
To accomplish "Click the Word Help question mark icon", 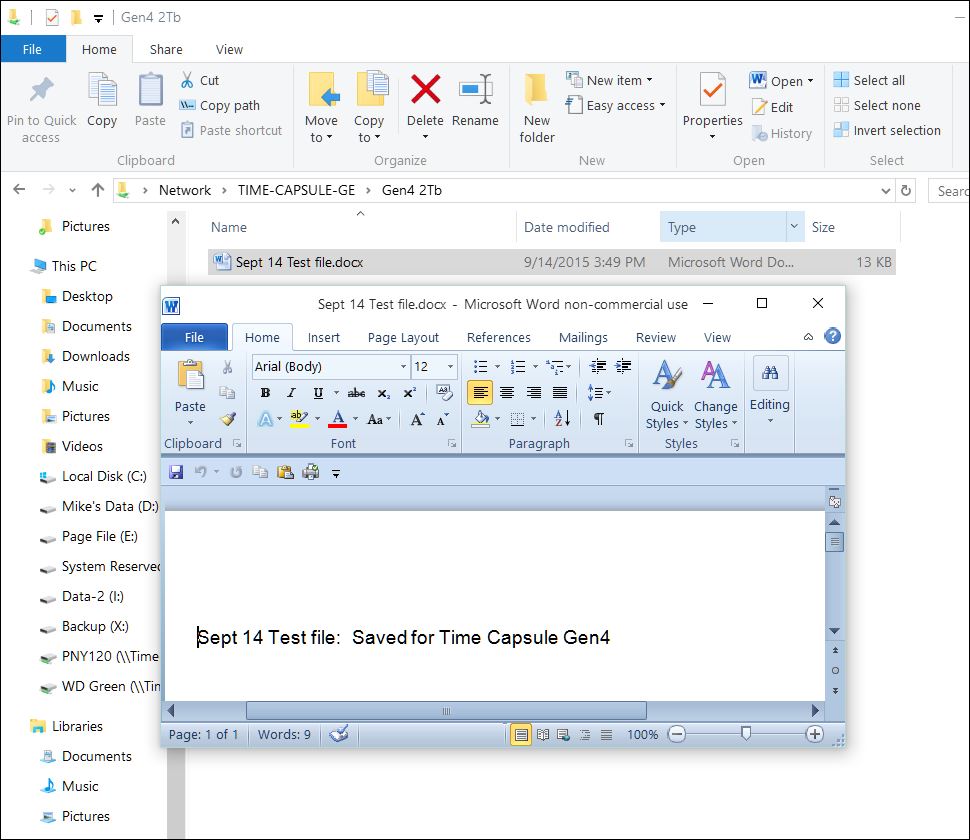I will point(833,336).
